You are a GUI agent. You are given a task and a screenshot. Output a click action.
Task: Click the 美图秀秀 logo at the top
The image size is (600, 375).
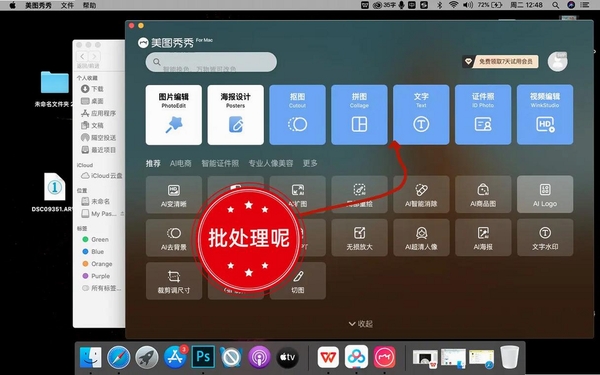(175, 42)
